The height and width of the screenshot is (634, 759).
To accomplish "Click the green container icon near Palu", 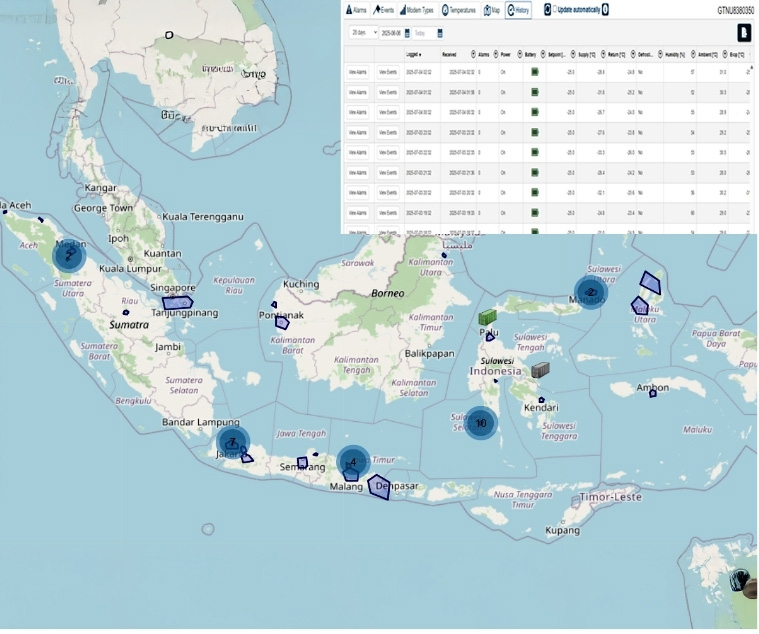I will (487, 317).
